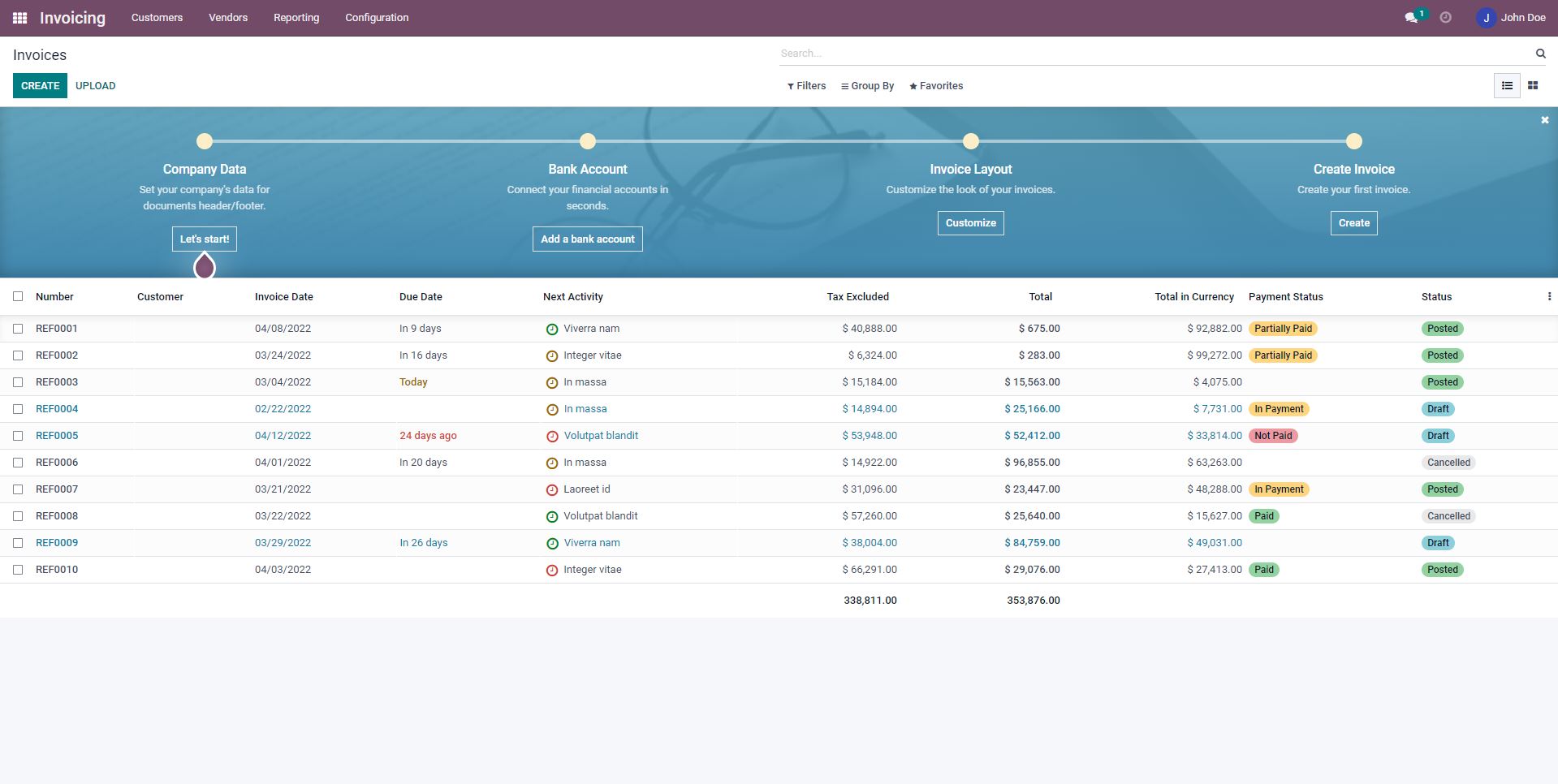Open optional columns menu in table header
The image size is (1558, 784).
click(x=1549, y=297)
